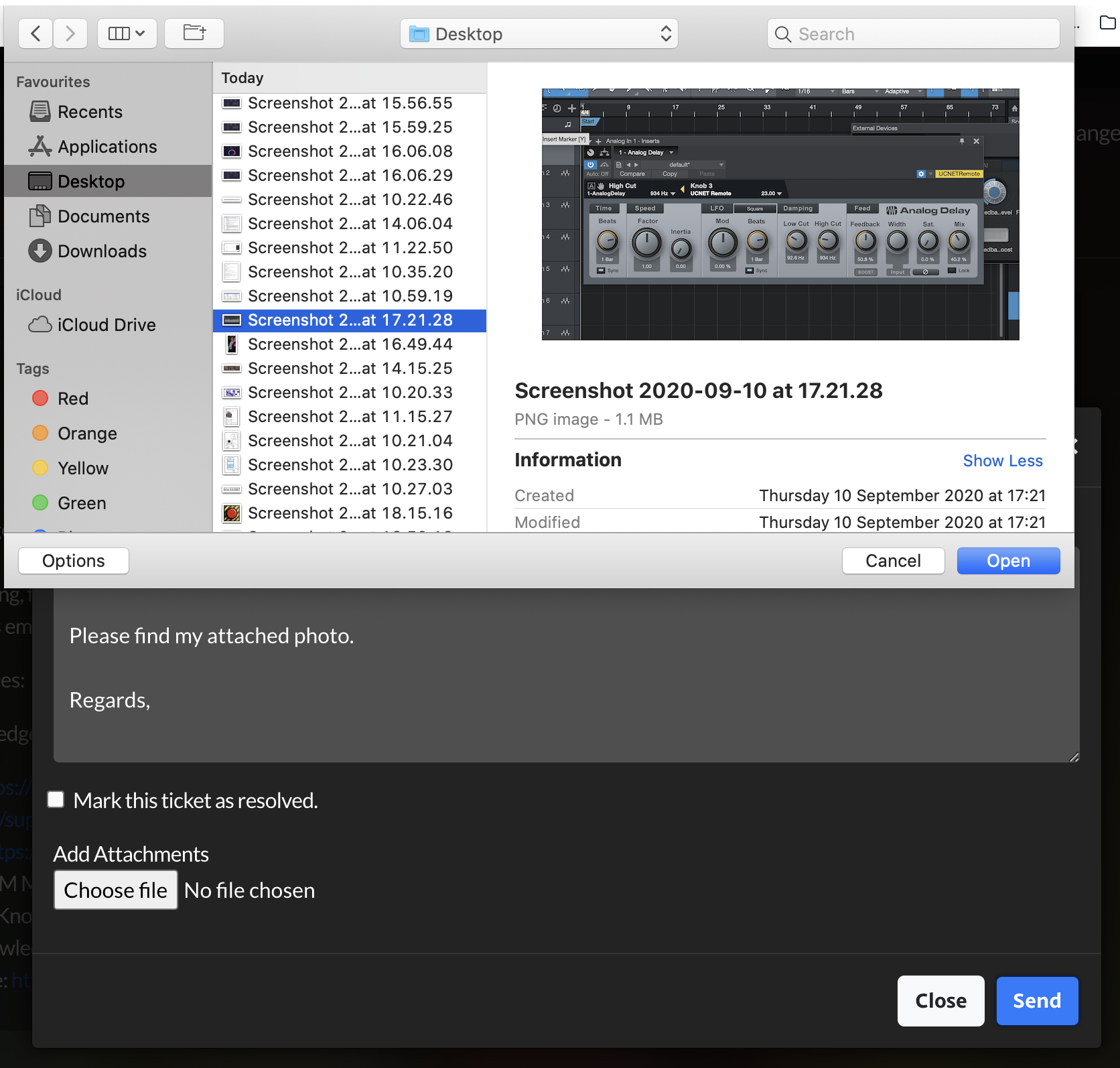The width and height of the screenshot is (1120, 1068).
Task: Select Screenshot 2...at 10.35.20 file
Action: tap(350, 272)
